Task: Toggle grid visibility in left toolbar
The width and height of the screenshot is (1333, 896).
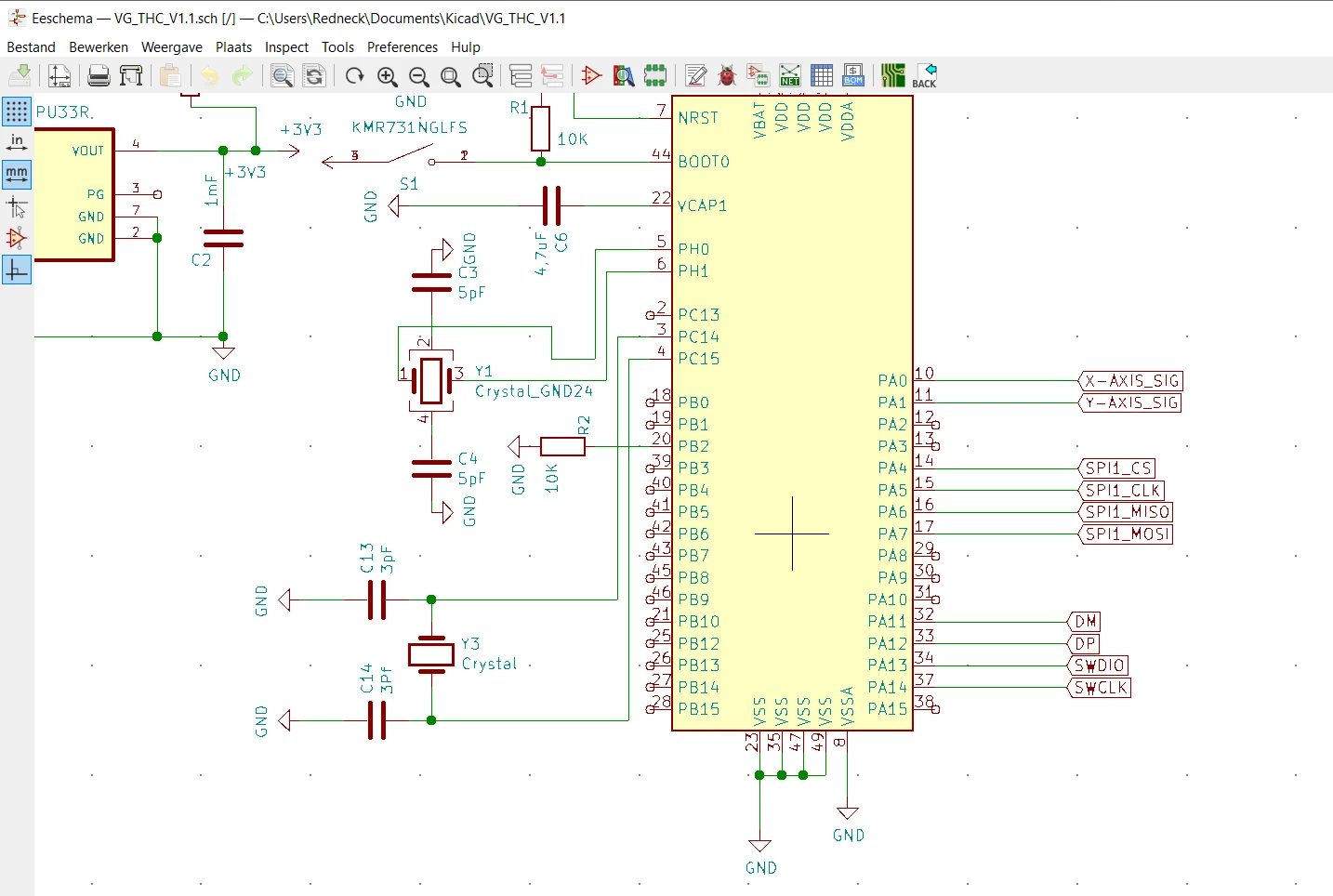Action: [x=17, y=112]
